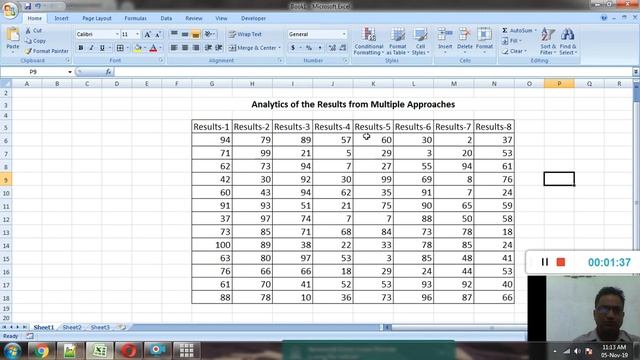Viewport: 640px width, 360px height.
Task: Open Chrome from the taskbar
Action: tap(41, 351)
